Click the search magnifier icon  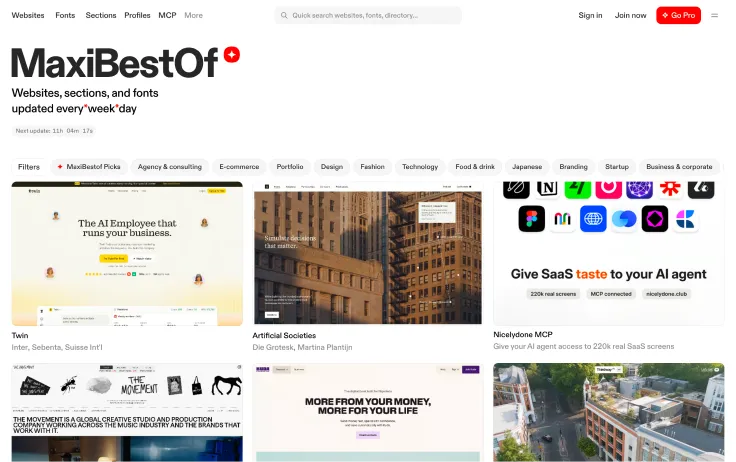[284, 15]
